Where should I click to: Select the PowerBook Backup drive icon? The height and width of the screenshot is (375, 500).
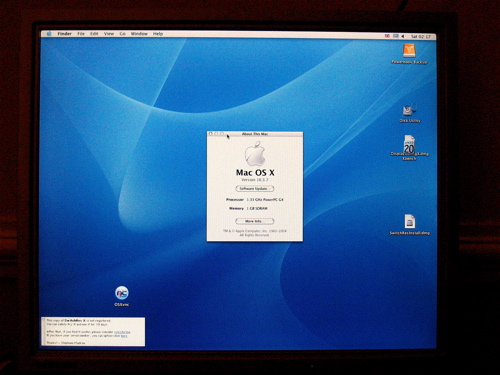409,51
